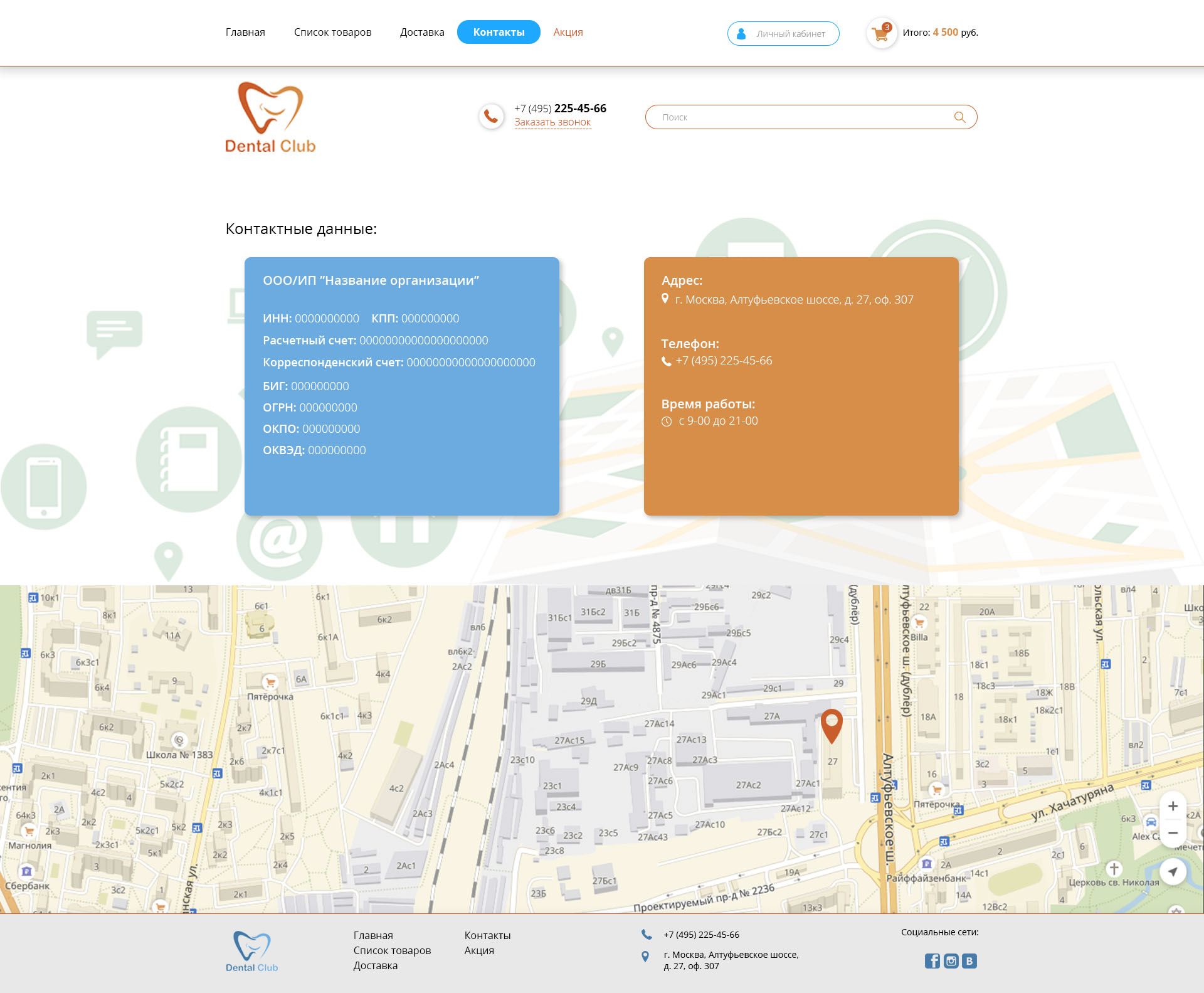Open the VK social icon
Screen dimensions: 1204x993
[969, 961]
